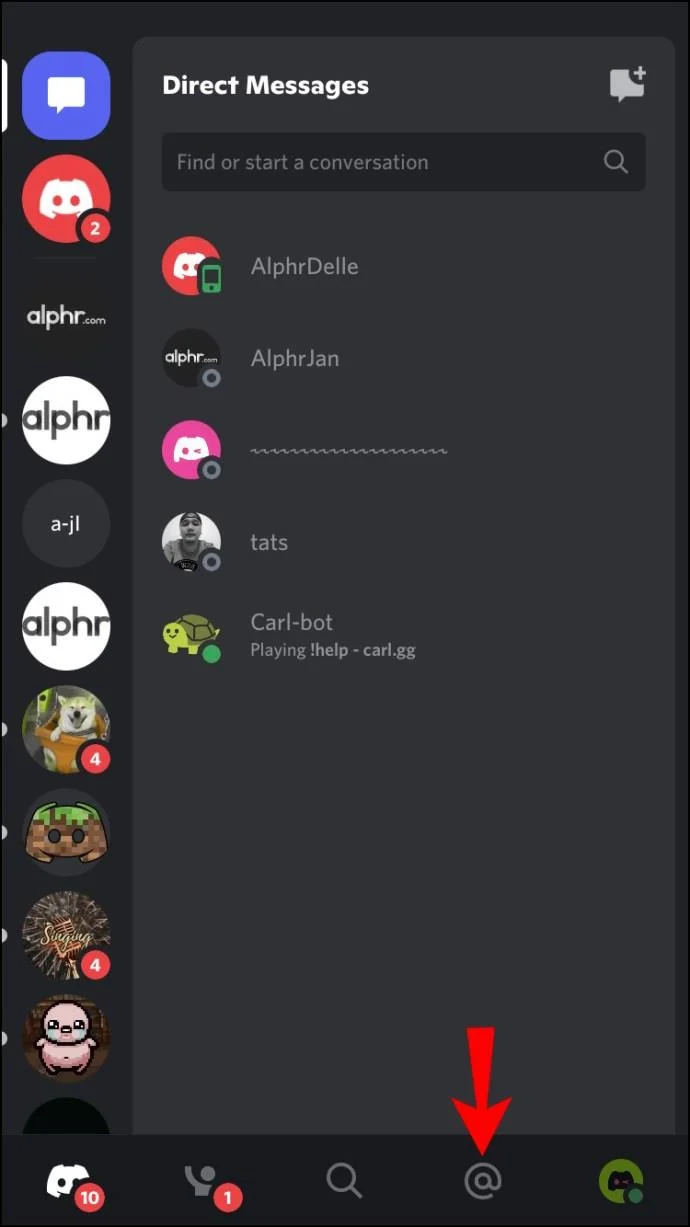Open red Discord server with 2 notifications
The image size is (690, 1227).
(x=66, y=199)
